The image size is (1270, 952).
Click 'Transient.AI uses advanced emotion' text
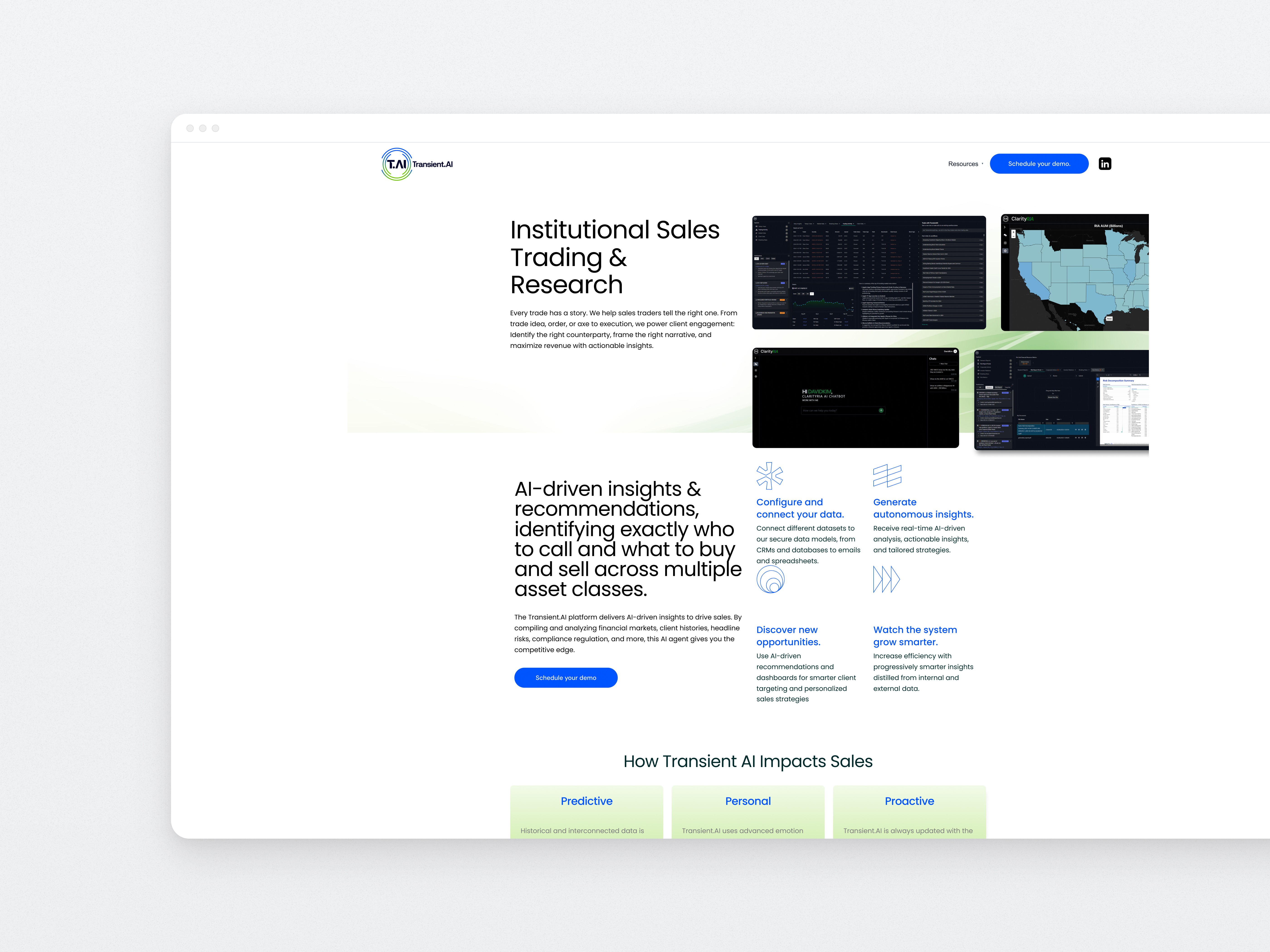coord(742,831)
